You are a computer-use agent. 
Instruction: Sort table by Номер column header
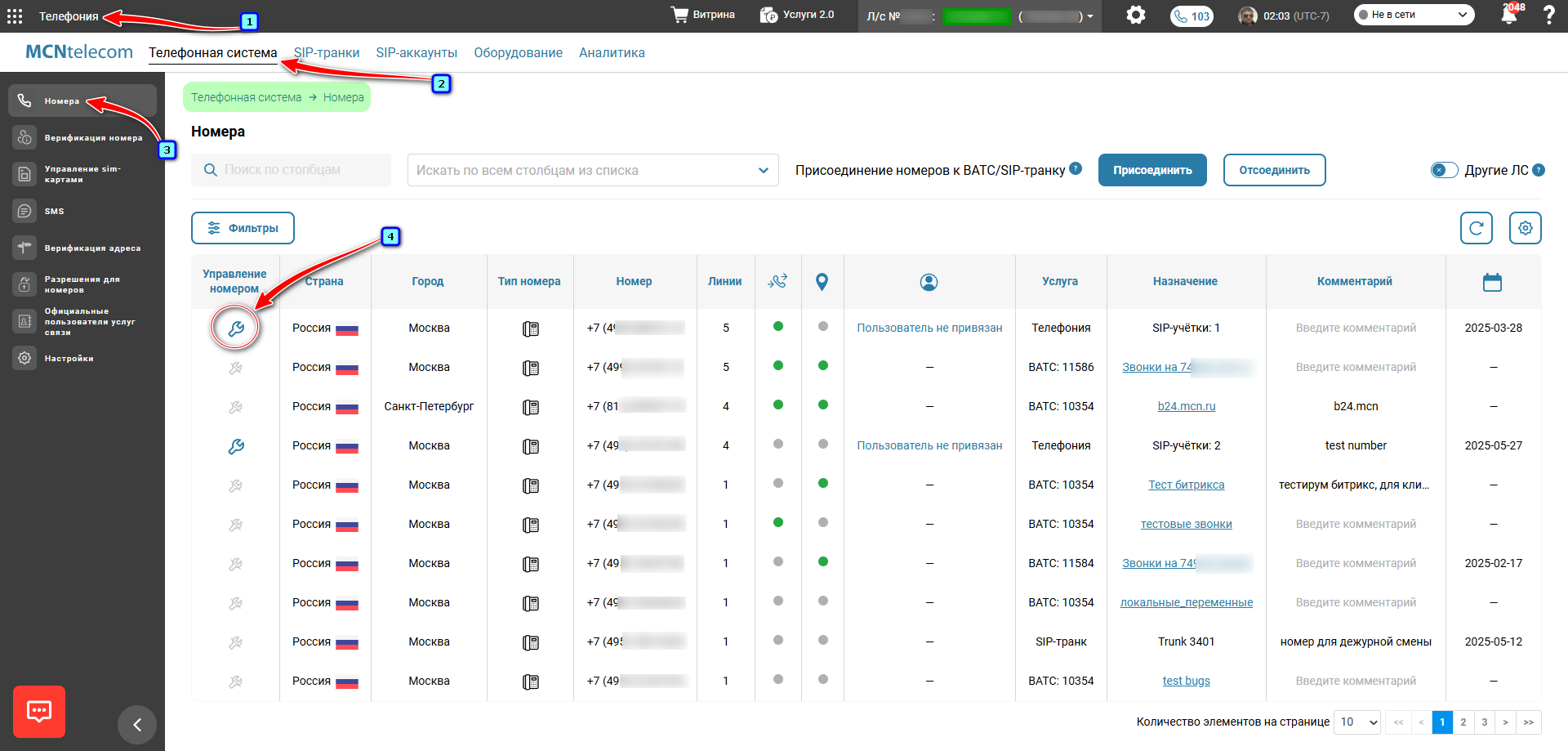(634, 281)
